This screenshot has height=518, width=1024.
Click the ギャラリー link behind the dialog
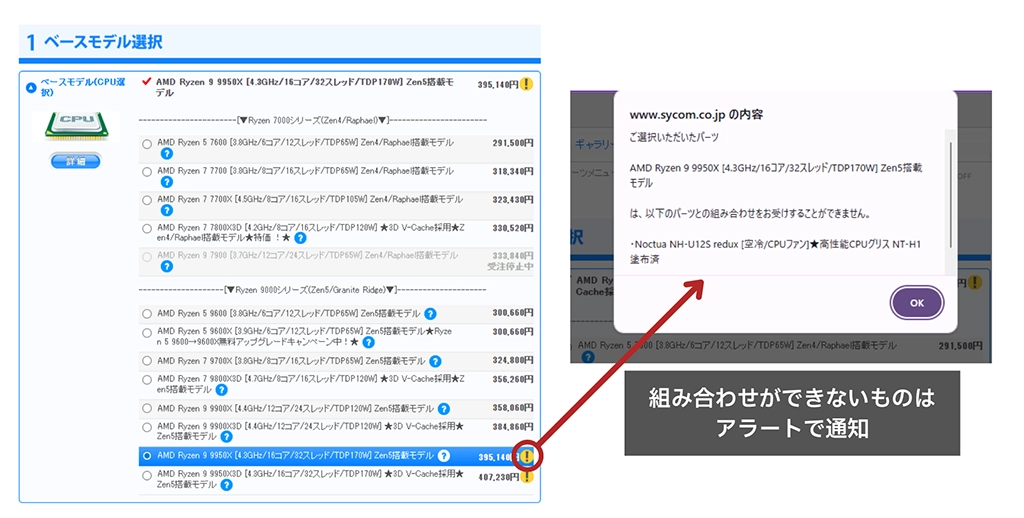[594, 144]
